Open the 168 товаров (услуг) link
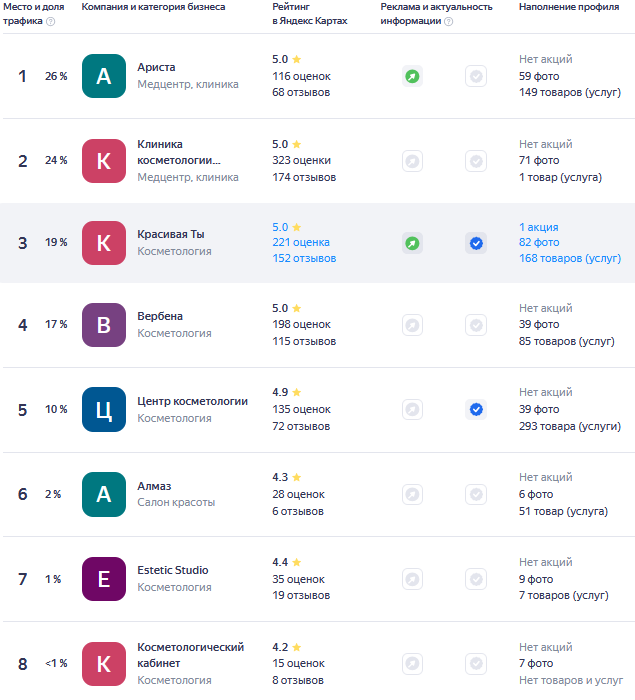 (569, 258)
